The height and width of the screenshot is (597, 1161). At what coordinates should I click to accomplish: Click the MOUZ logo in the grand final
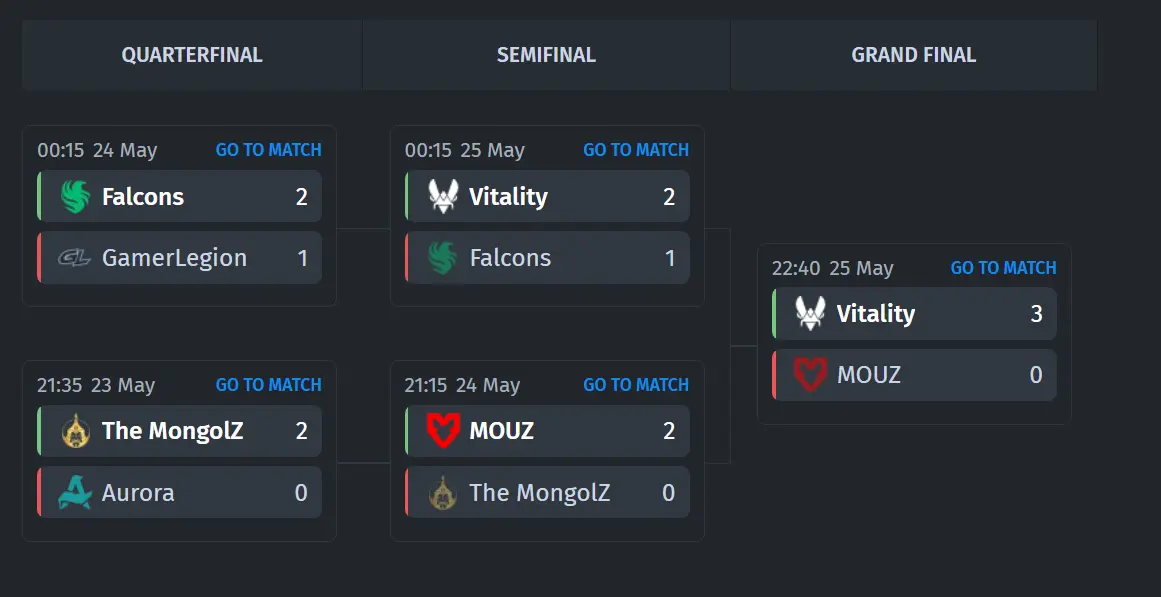(x=810, y=375)
